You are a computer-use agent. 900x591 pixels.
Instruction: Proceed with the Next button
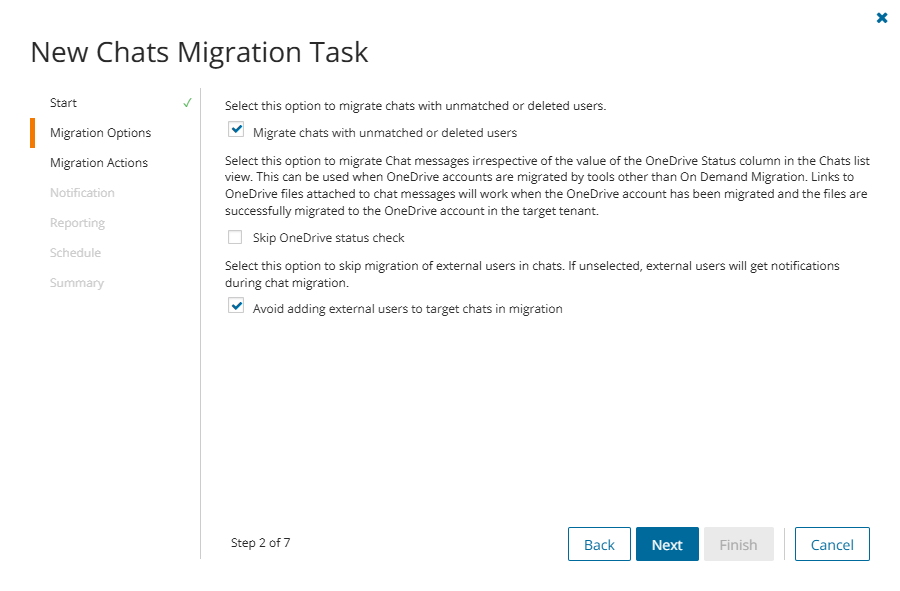pos(667,544)
